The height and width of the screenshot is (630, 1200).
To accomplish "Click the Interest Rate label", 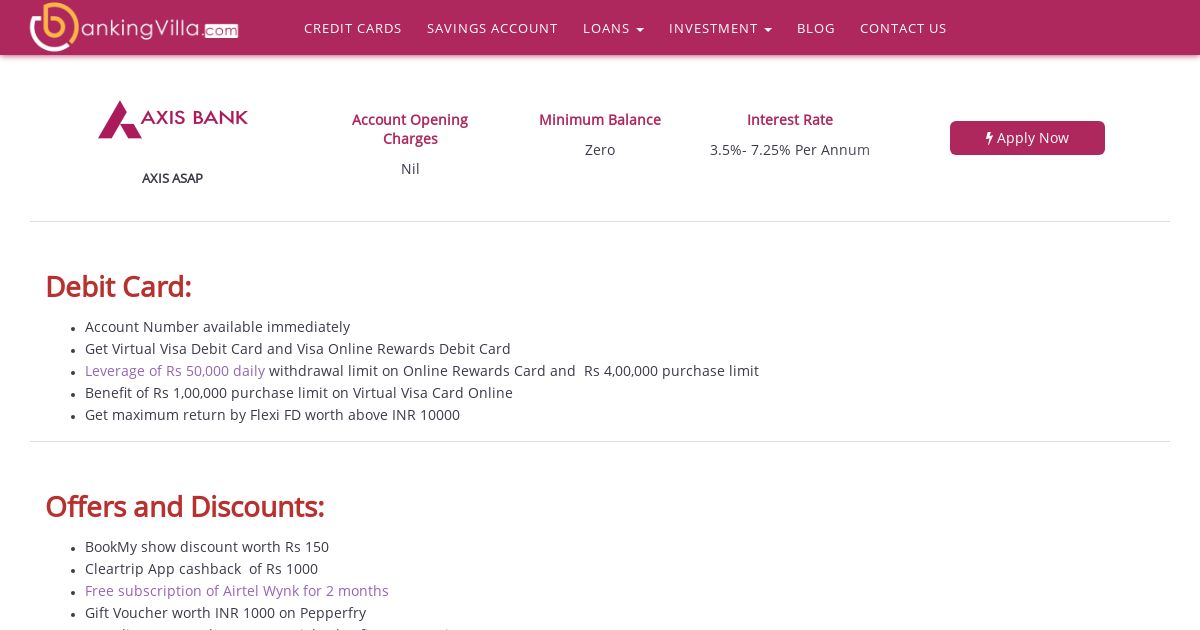I will (x=790, y=120).
